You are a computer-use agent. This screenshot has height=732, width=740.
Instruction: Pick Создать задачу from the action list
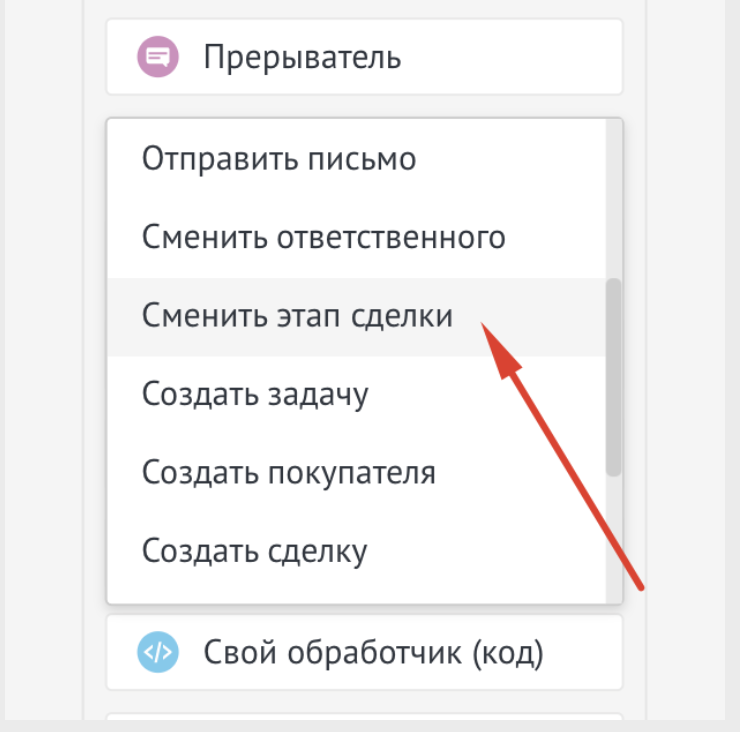pos(255,394)
